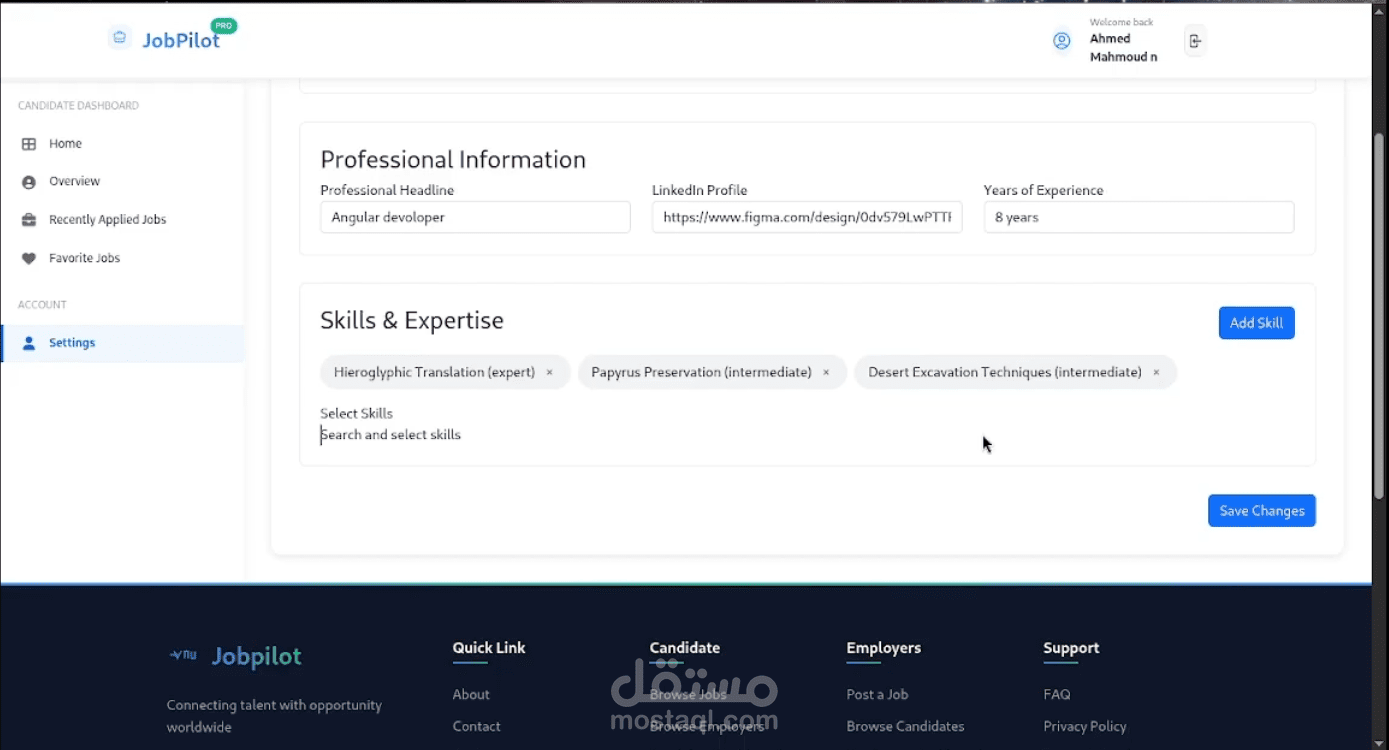Screen dimensions: 1389x750
Task: Click the Recently Applied Jobs briefcase icon
Action: click(x=29, y=220)
